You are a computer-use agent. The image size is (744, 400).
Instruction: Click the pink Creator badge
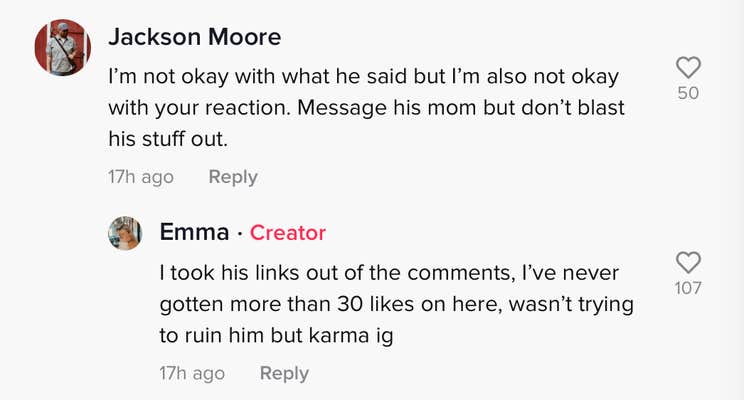(x=288, y=233)
